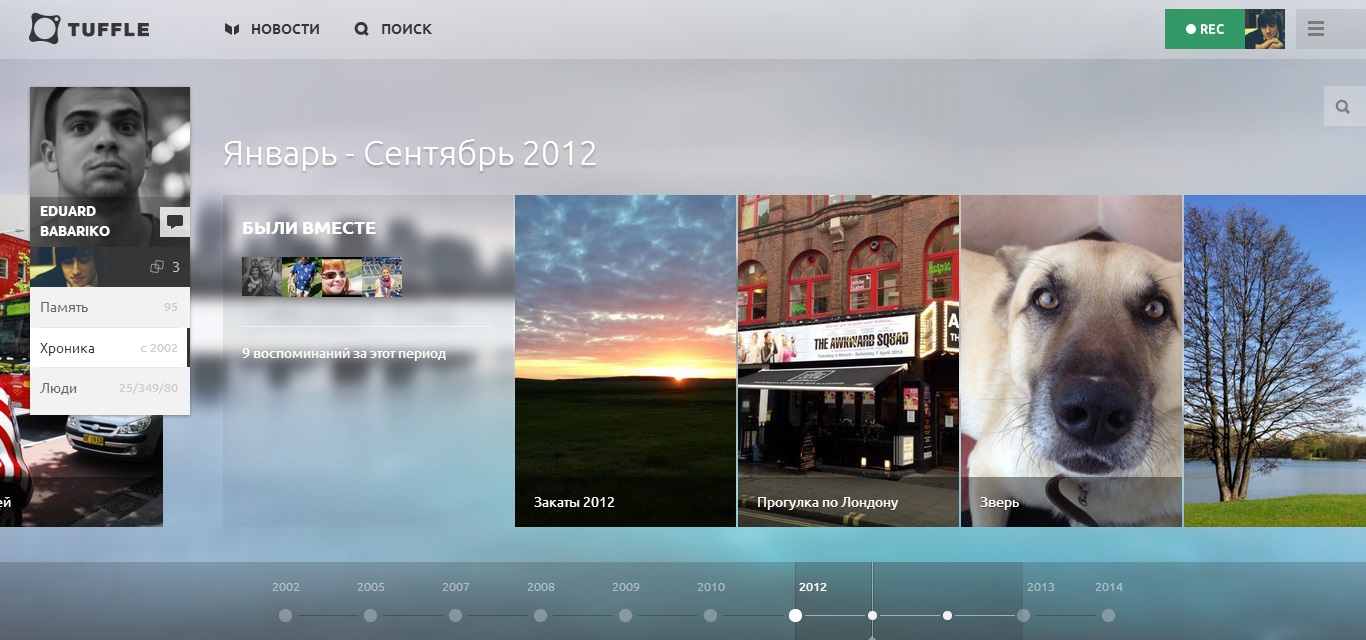Select the 2012 timeline marker

[x=795, y=615]
